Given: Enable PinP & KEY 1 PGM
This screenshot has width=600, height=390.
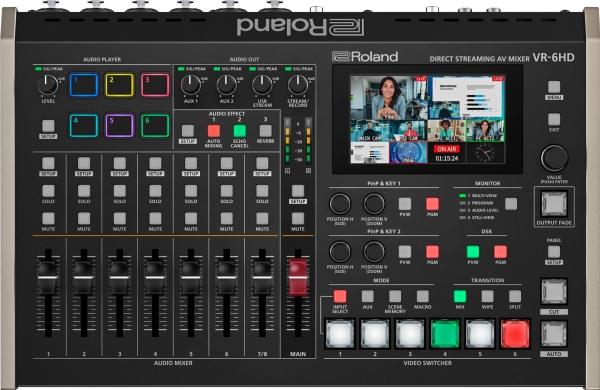Looking at the screenshot, I should pyautogui.click(x=432, y=204).
